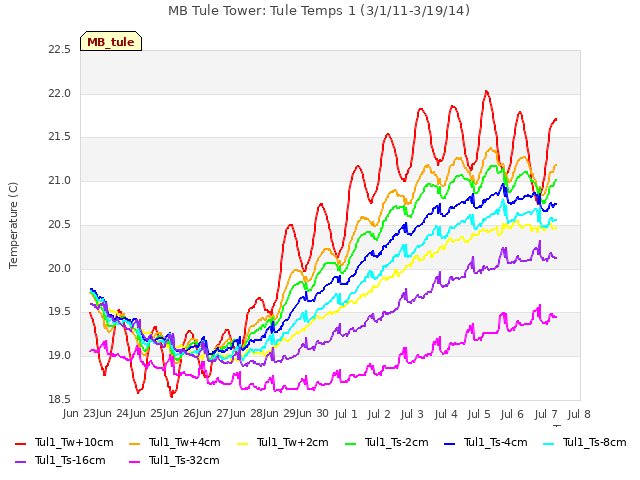This screenshot has height=480, width=640.
Task: Click the 21.5 y-axis tick label
Action: click(x=60, y=137)
